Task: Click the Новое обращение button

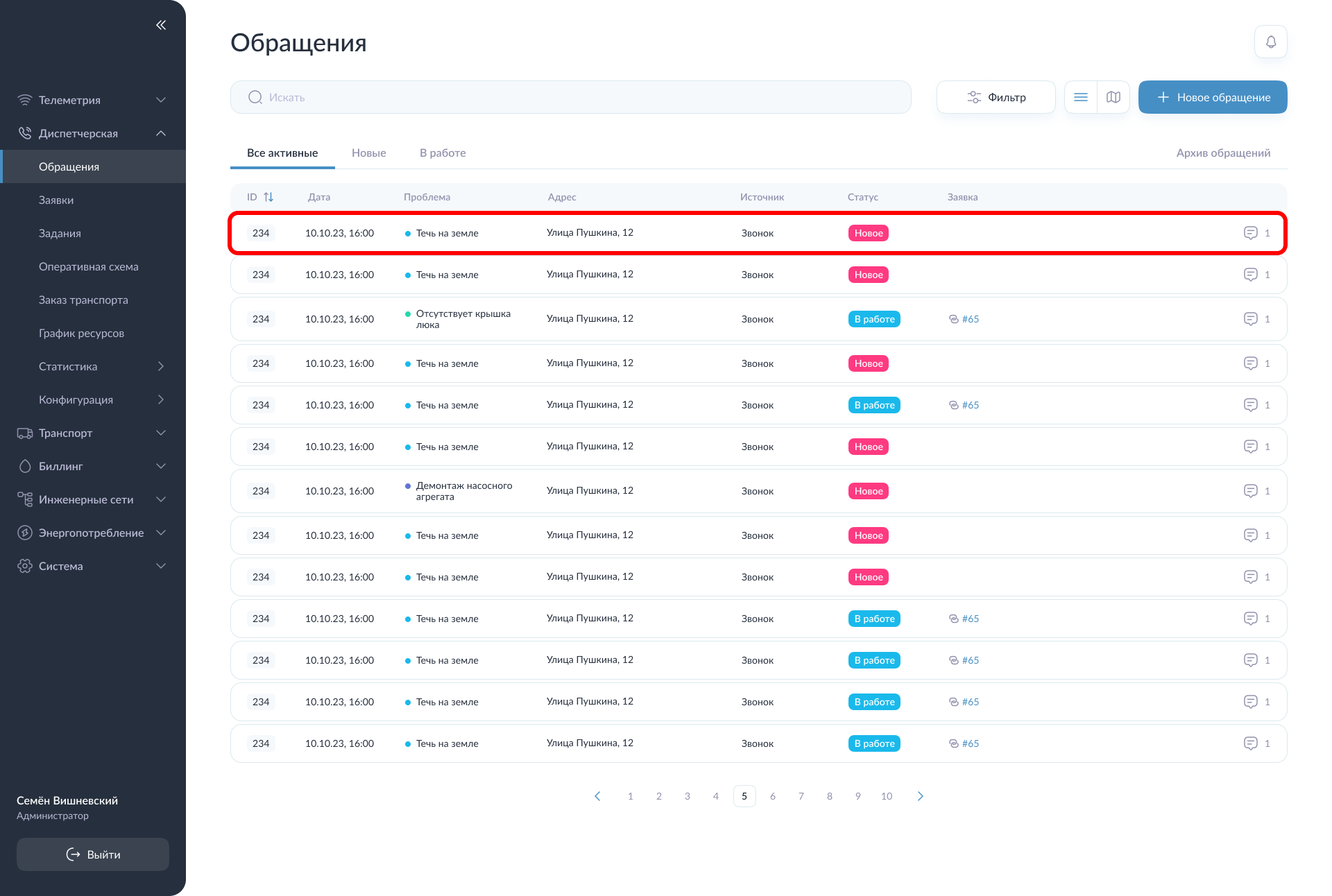Action: click(x=1212, y=97)
